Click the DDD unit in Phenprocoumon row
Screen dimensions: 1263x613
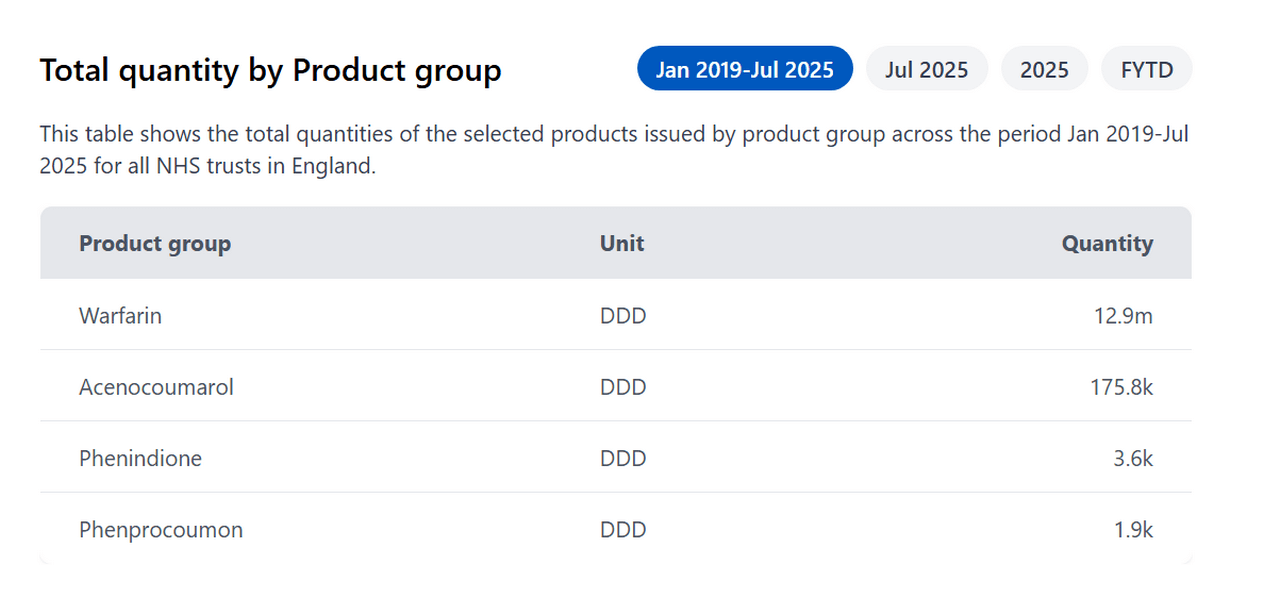tap(623, 530)
